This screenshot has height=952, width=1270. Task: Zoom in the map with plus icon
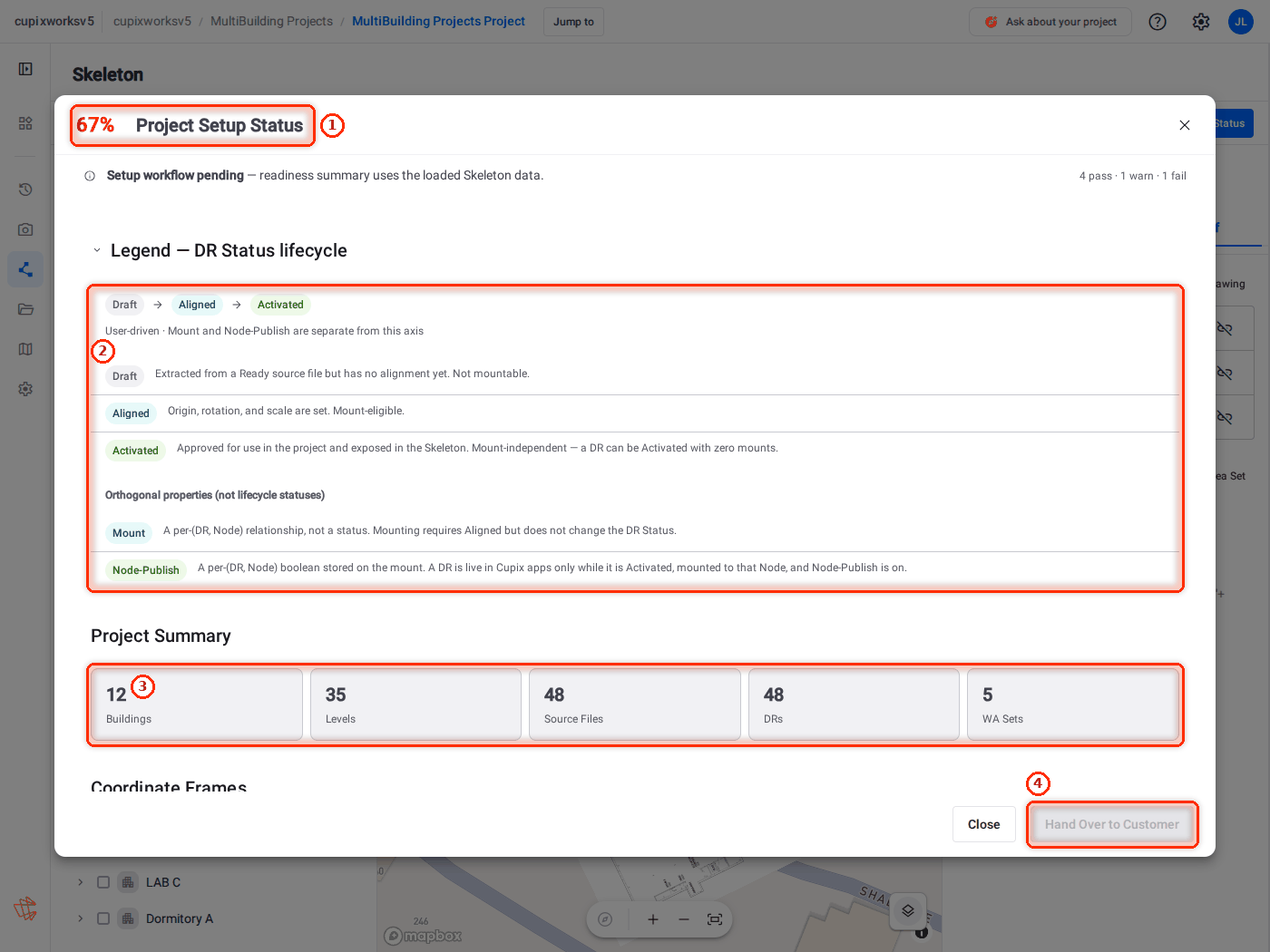click(652, 919)
